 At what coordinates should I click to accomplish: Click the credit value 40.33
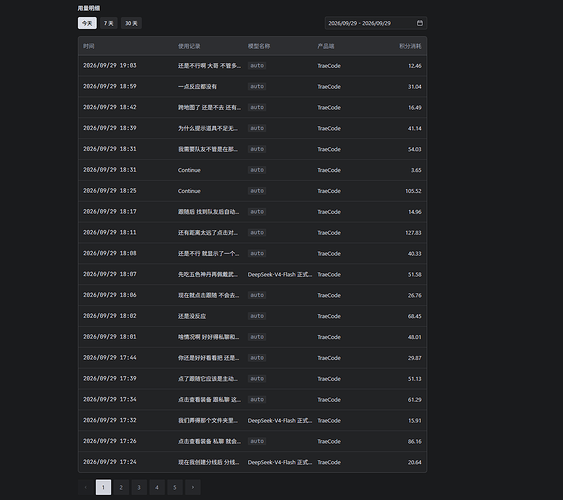point(415,253)
